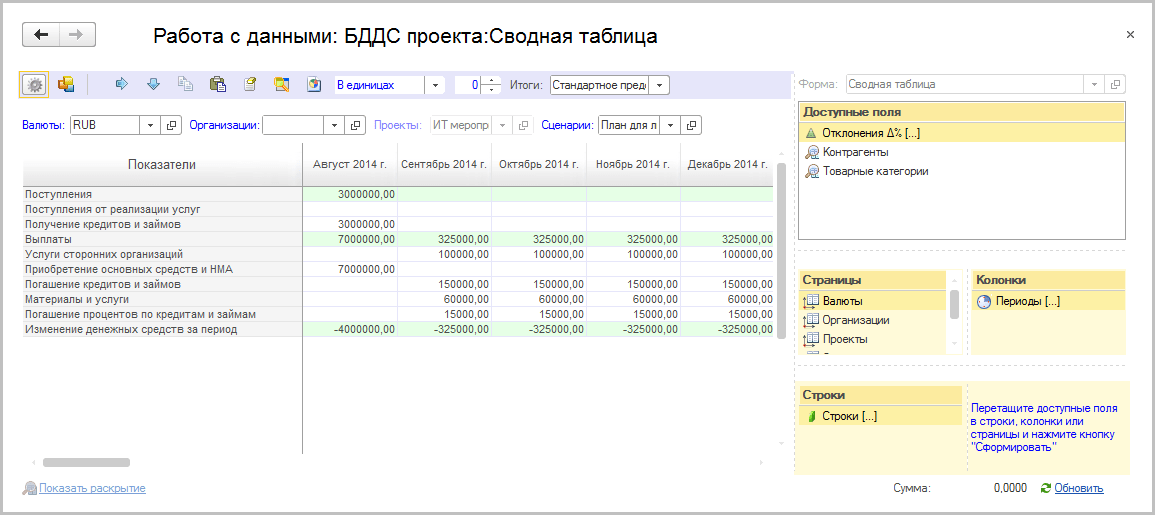
Task: Open the Валюты selection form button
Action: click(171, 125)
